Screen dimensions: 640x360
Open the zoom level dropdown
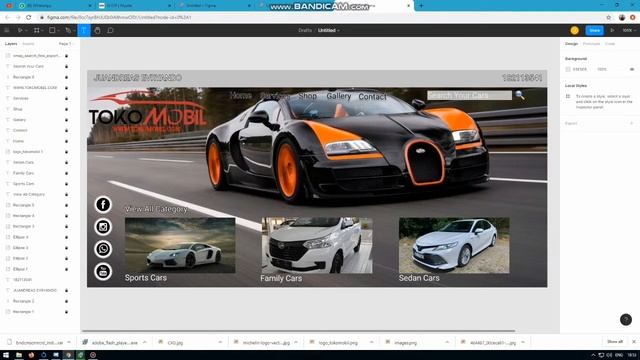(629, 30)
